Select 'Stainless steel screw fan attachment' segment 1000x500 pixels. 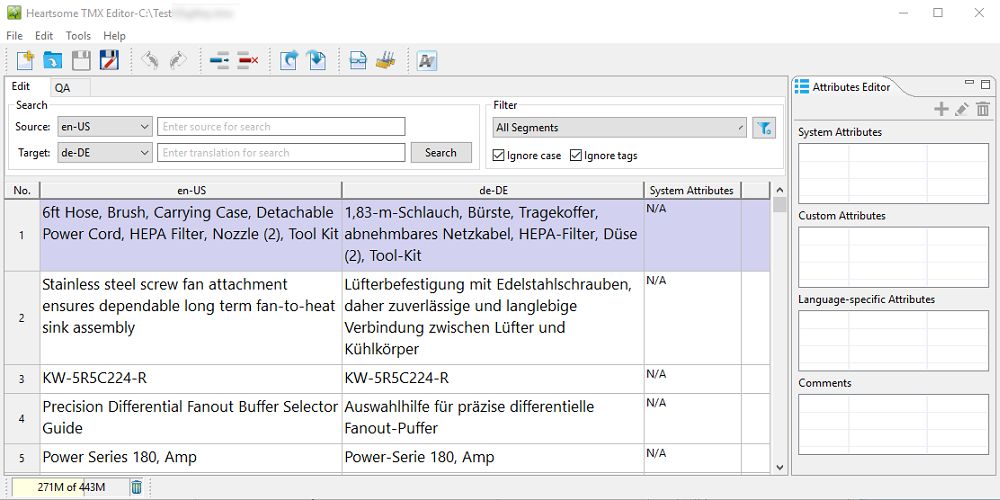[191, 318]
